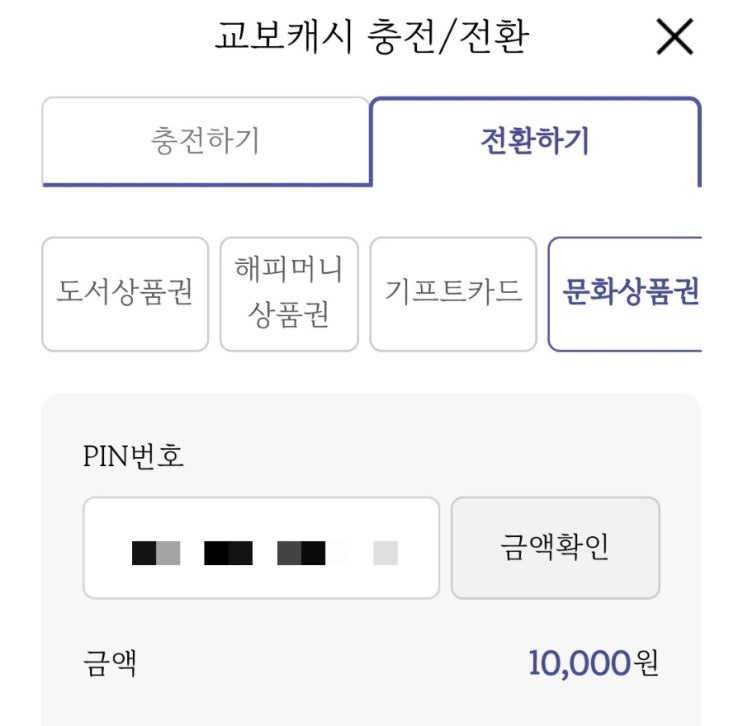Click the 원 currency unit
Screen dimensions: 743x726
646,662
